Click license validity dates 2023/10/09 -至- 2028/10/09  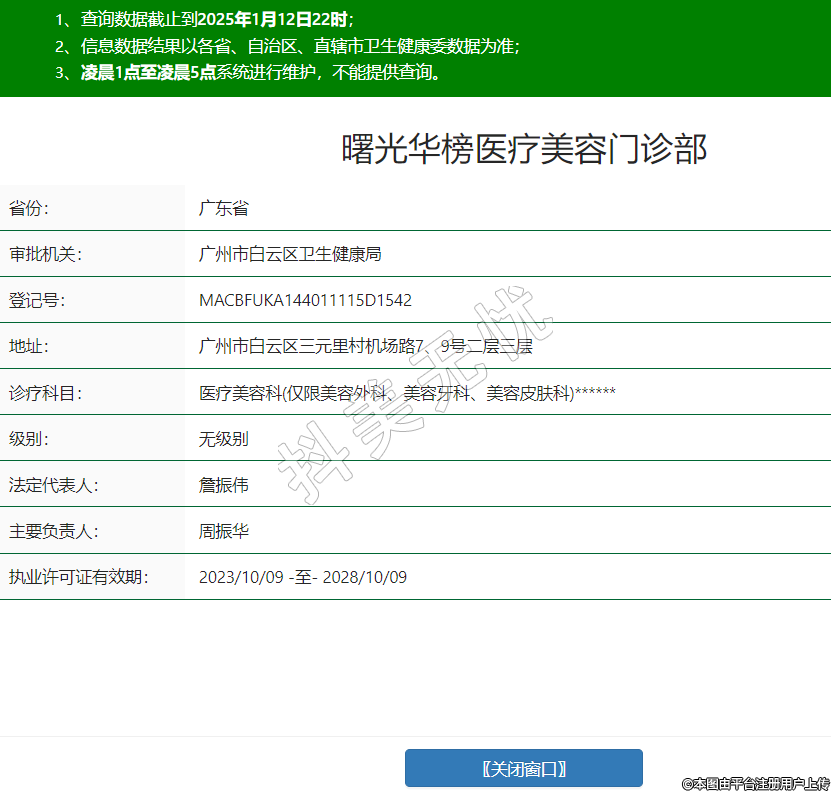coord(303,577)
